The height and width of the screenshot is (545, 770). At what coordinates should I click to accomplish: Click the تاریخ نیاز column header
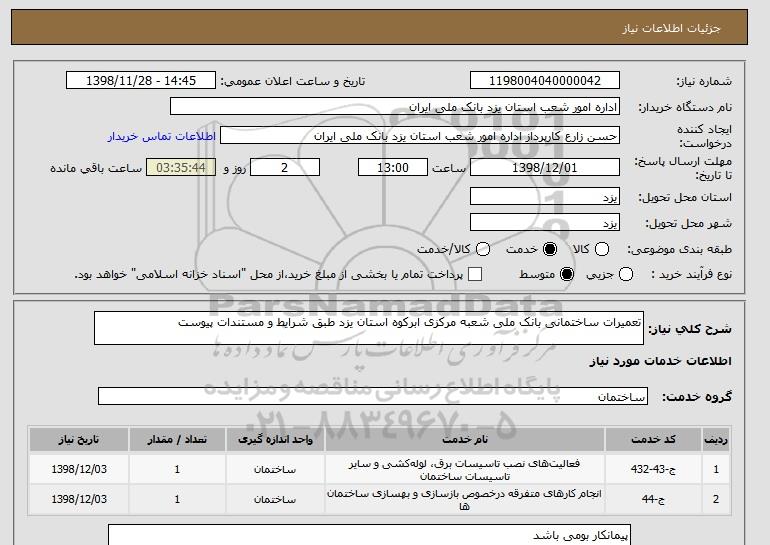tap(79, 439)
